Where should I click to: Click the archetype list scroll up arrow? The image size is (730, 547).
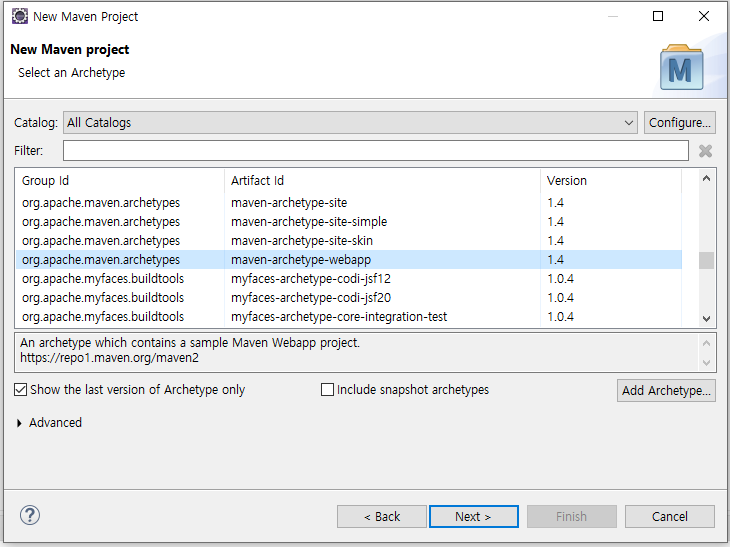[706, 178]
